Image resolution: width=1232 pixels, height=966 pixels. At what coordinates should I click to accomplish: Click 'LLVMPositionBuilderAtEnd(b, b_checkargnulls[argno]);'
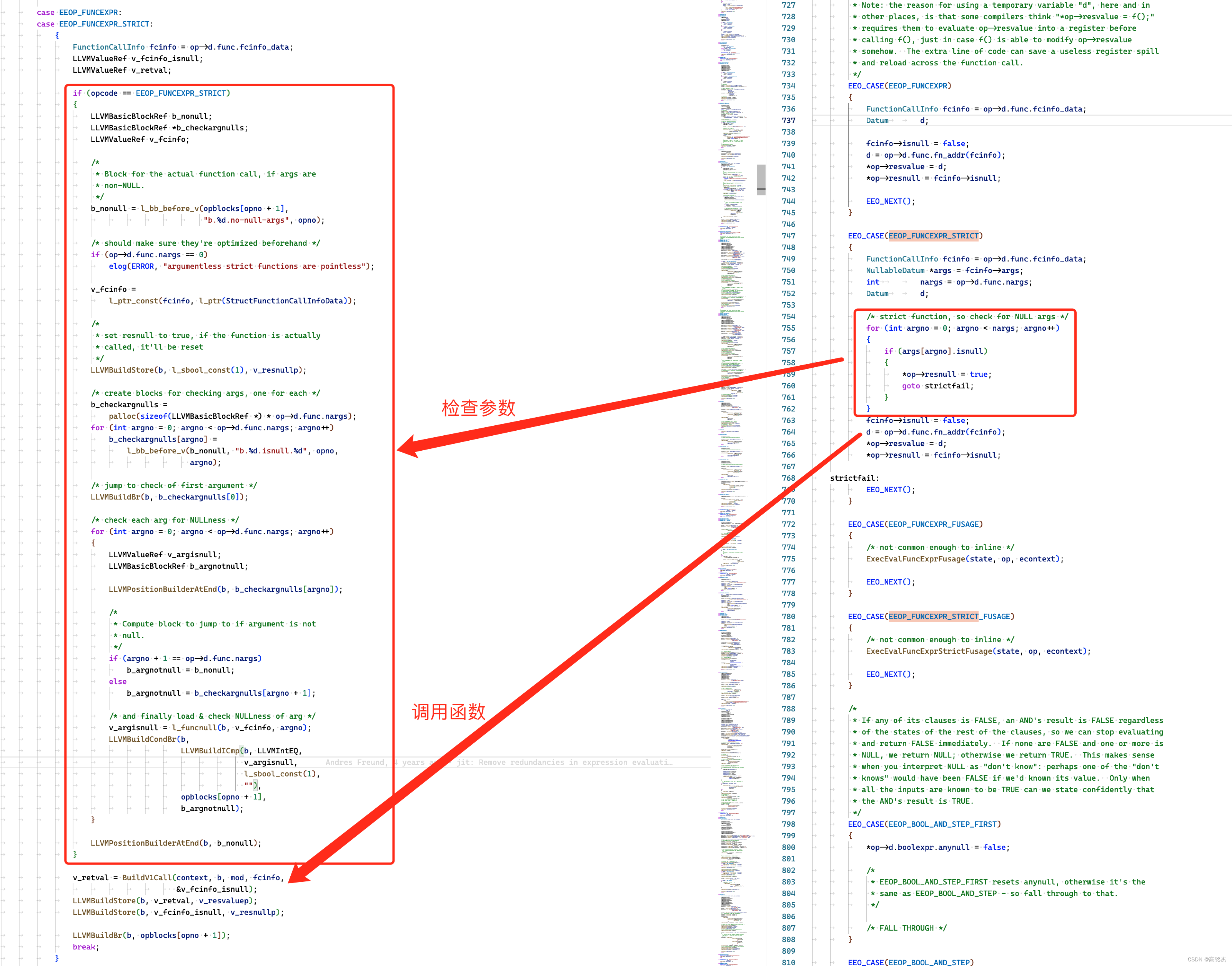coord(226,589)
